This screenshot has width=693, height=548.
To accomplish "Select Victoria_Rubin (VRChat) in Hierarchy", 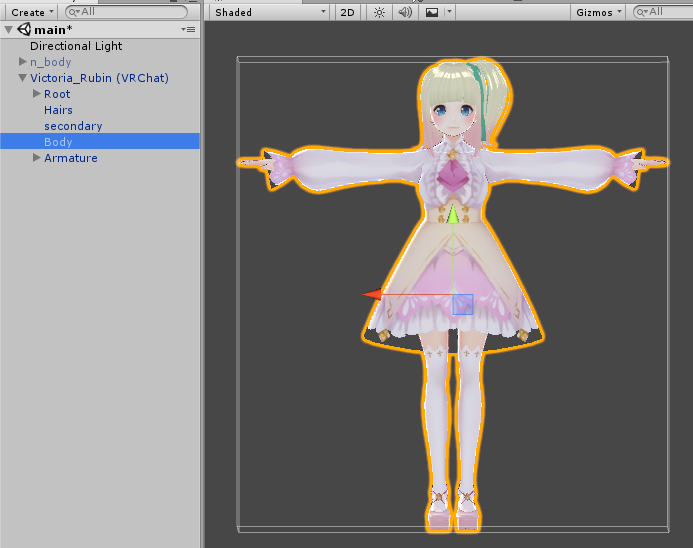I will [99, 78].
